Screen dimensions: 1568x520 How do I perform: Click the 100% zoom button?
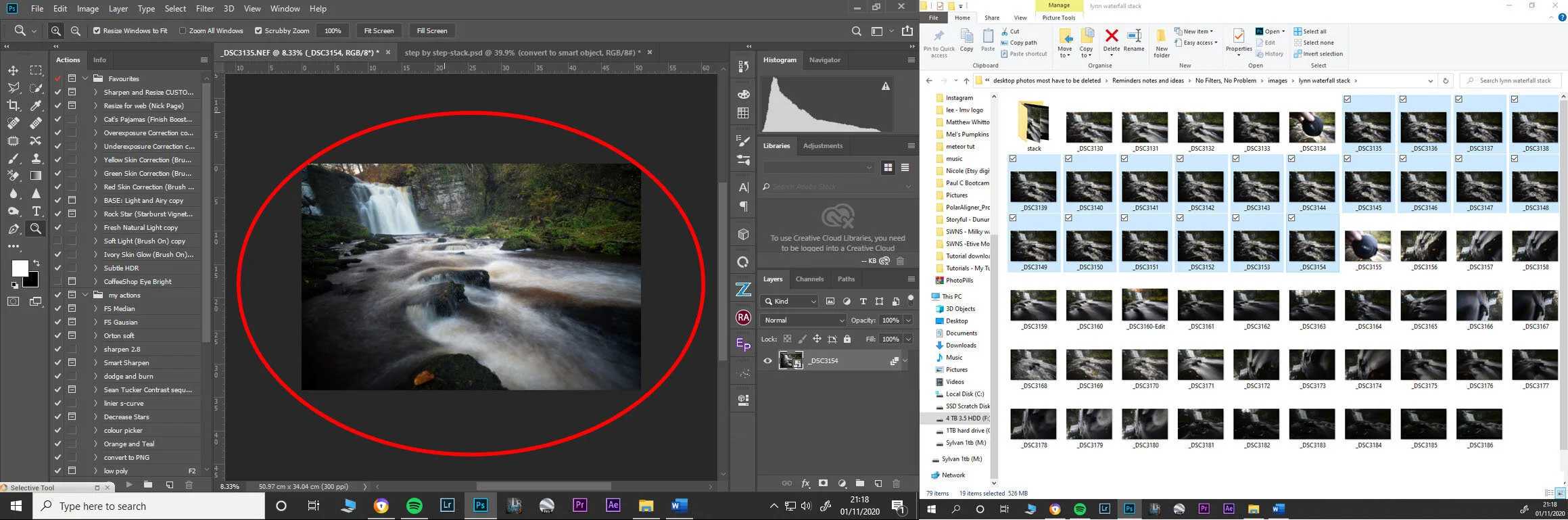333,30
